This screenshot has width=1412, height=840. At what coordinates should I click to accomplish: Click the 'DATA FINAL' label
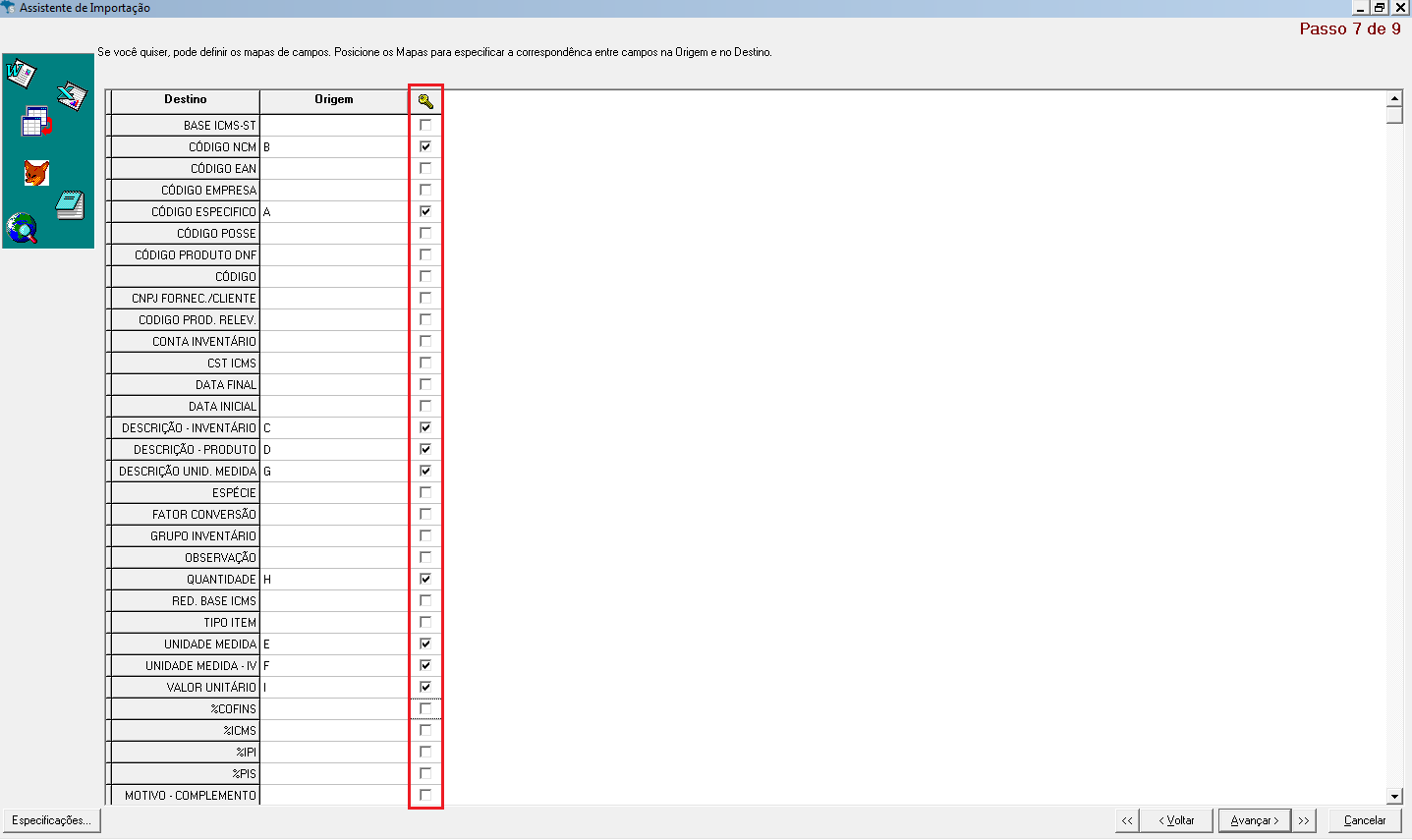coord(226,384)
